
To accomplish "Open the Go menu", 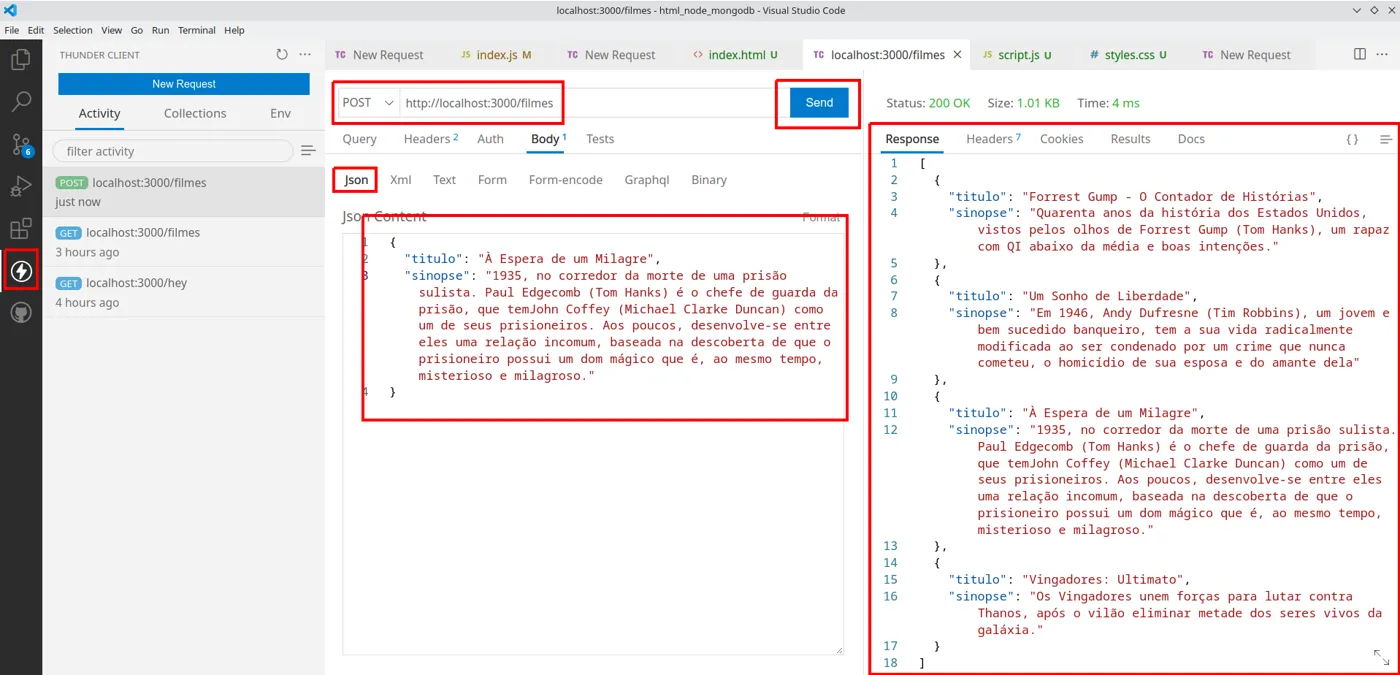I will 137,30.
